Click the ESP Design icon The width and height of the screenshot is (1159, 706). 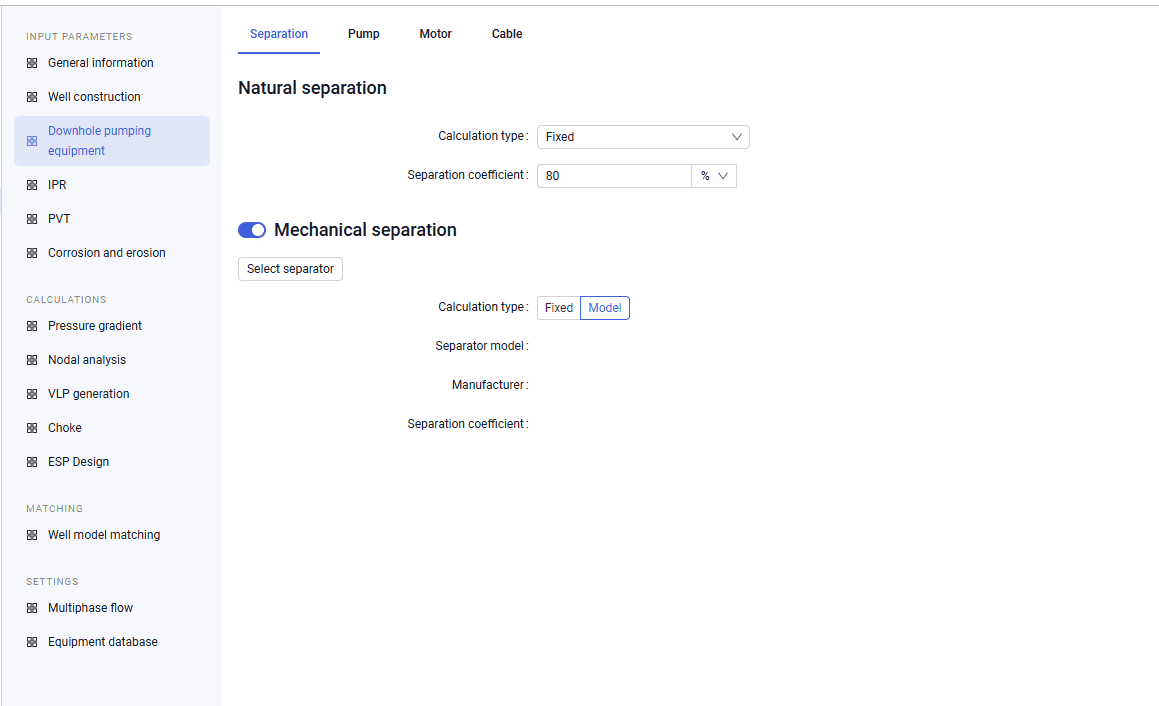tap(32, 463)
